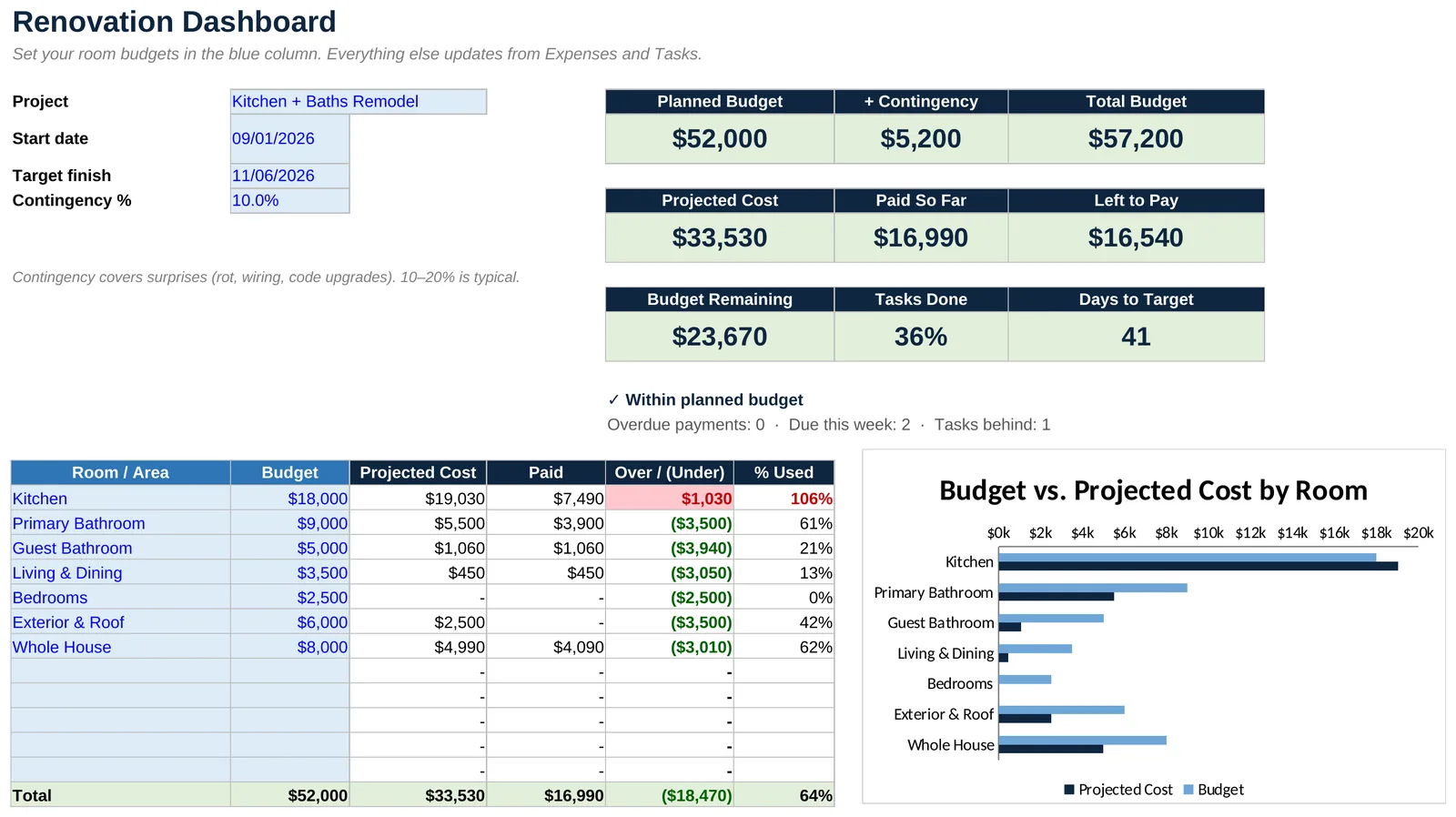Select the Kitchen room name cell

coord(120,499)
